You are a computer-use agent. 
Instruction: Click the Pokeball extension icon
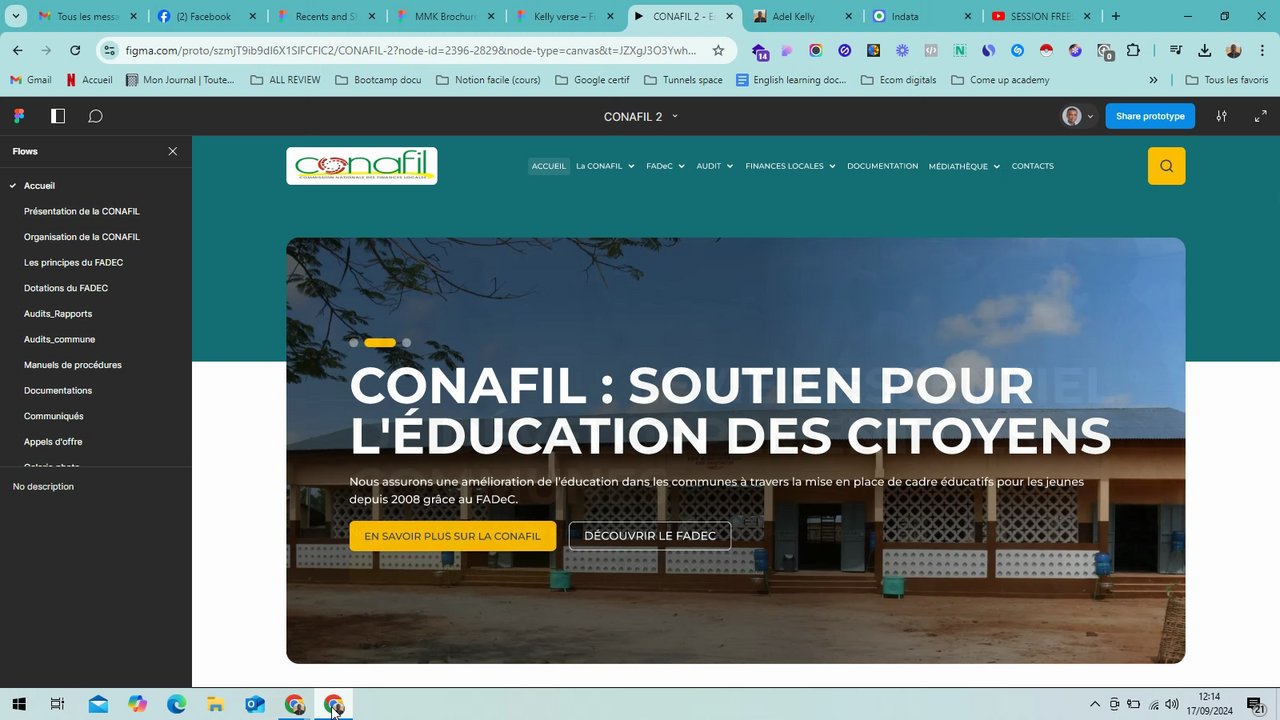pyautogui.click(x=1046, y=50)
